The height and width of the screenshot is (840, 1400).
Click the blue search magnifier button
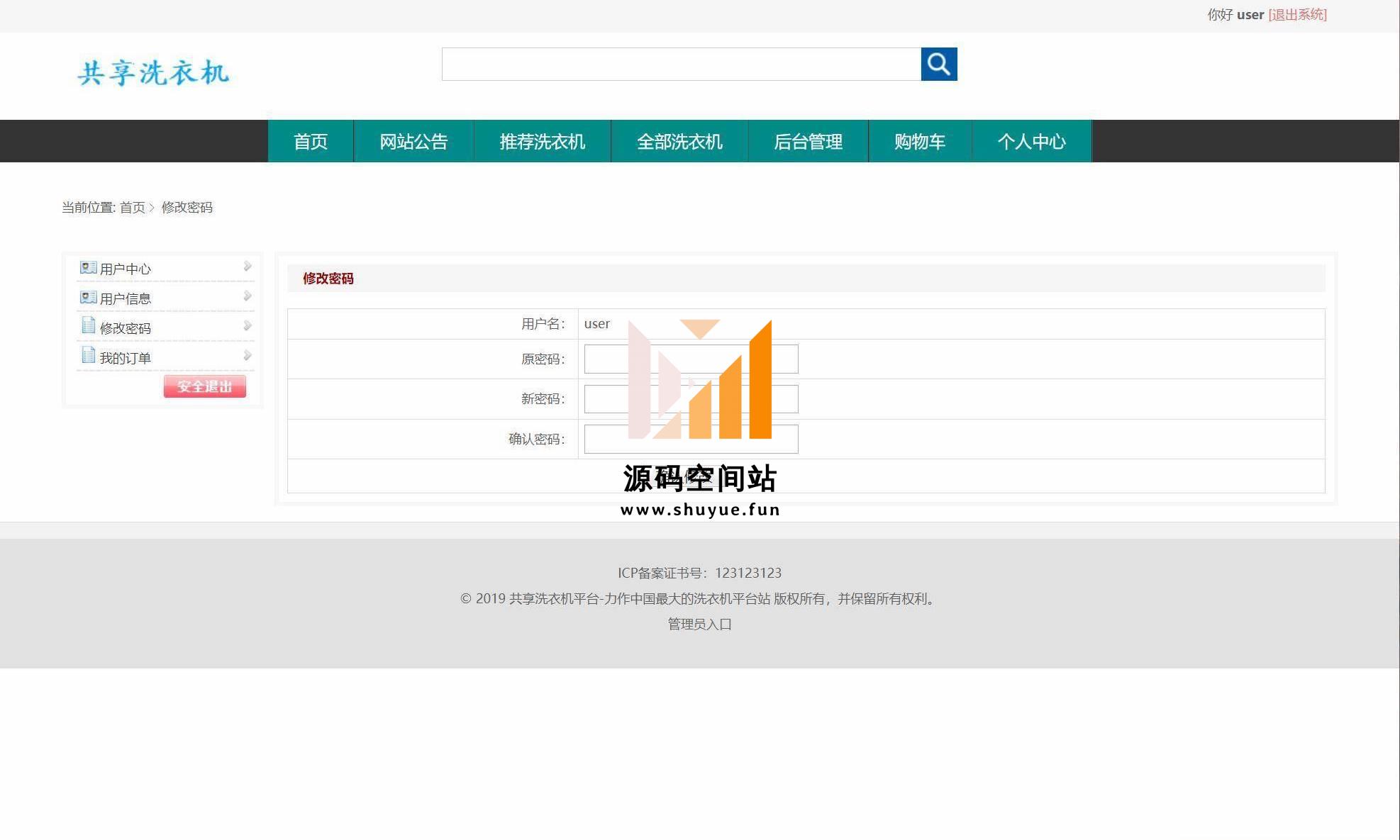938,65
